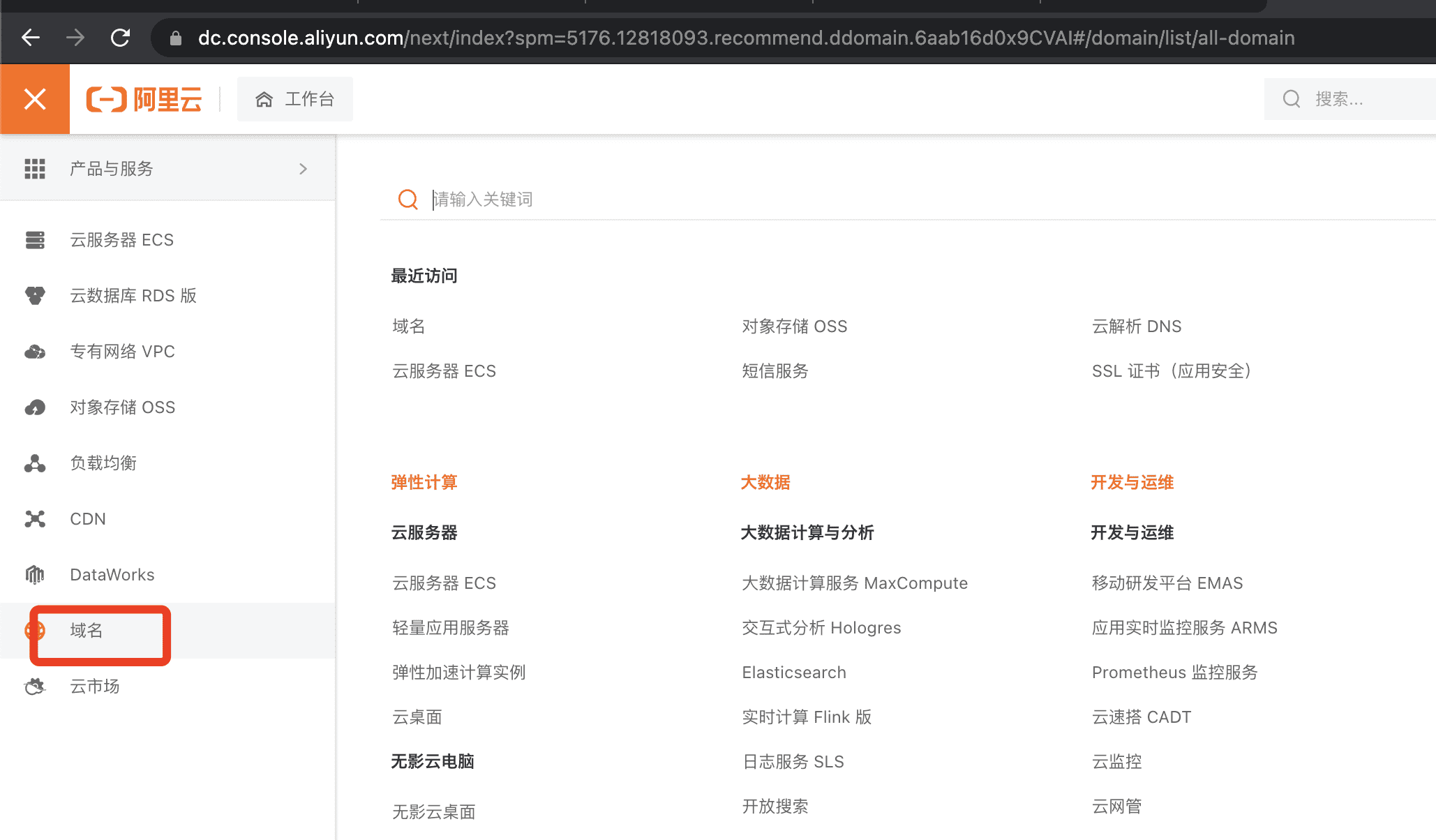Open Elasticsearch under 大数据
Viewport: 1436px width, 840px height.
(x=793, y=673)
